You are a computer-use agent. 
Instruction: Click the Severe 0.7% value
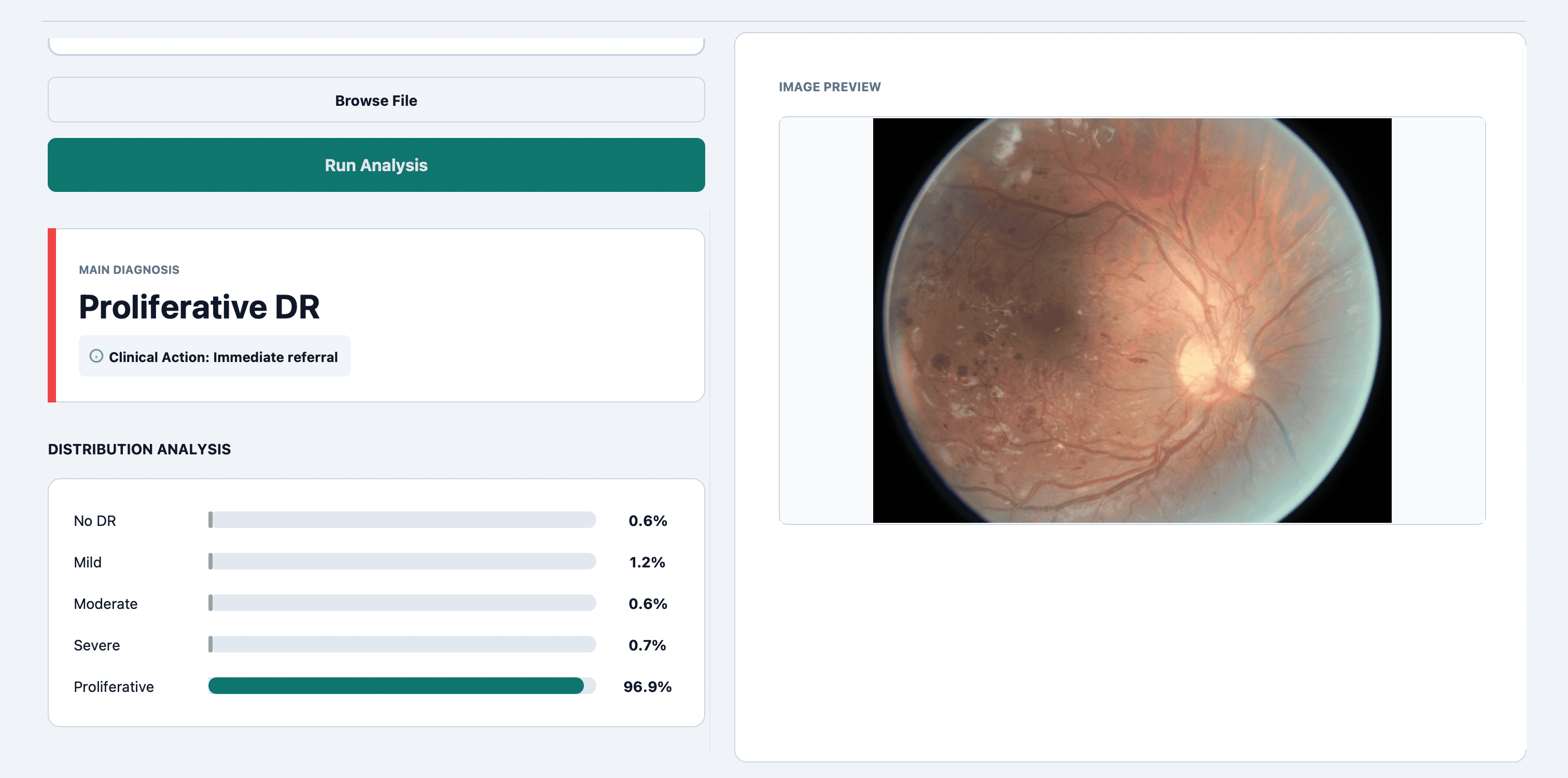coord(647,645)
